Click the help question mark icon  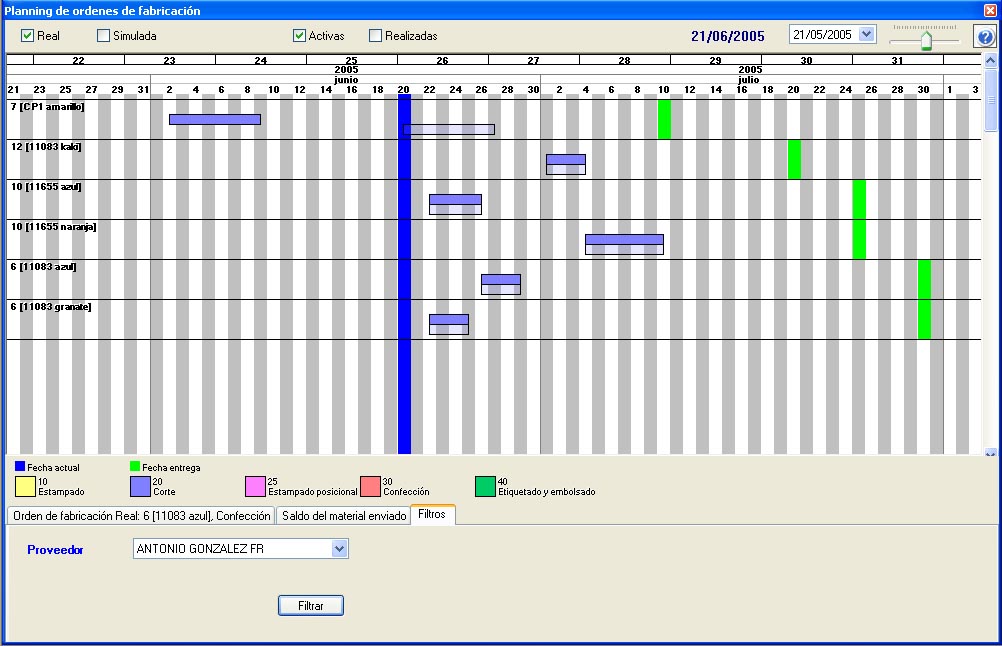tap(985, 37)
